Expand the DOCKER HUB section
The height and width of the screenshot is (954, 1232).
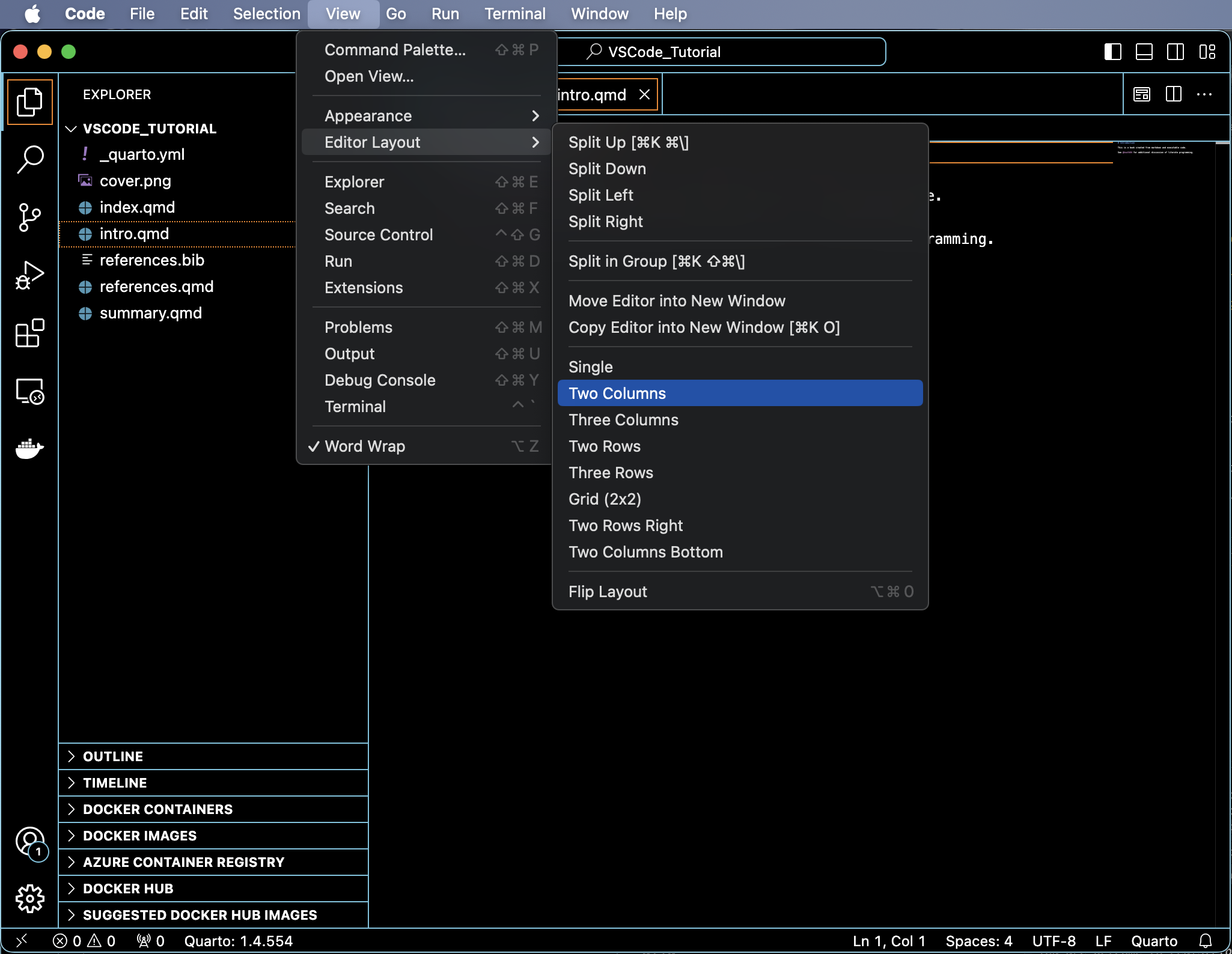click(x=213, y=889)
